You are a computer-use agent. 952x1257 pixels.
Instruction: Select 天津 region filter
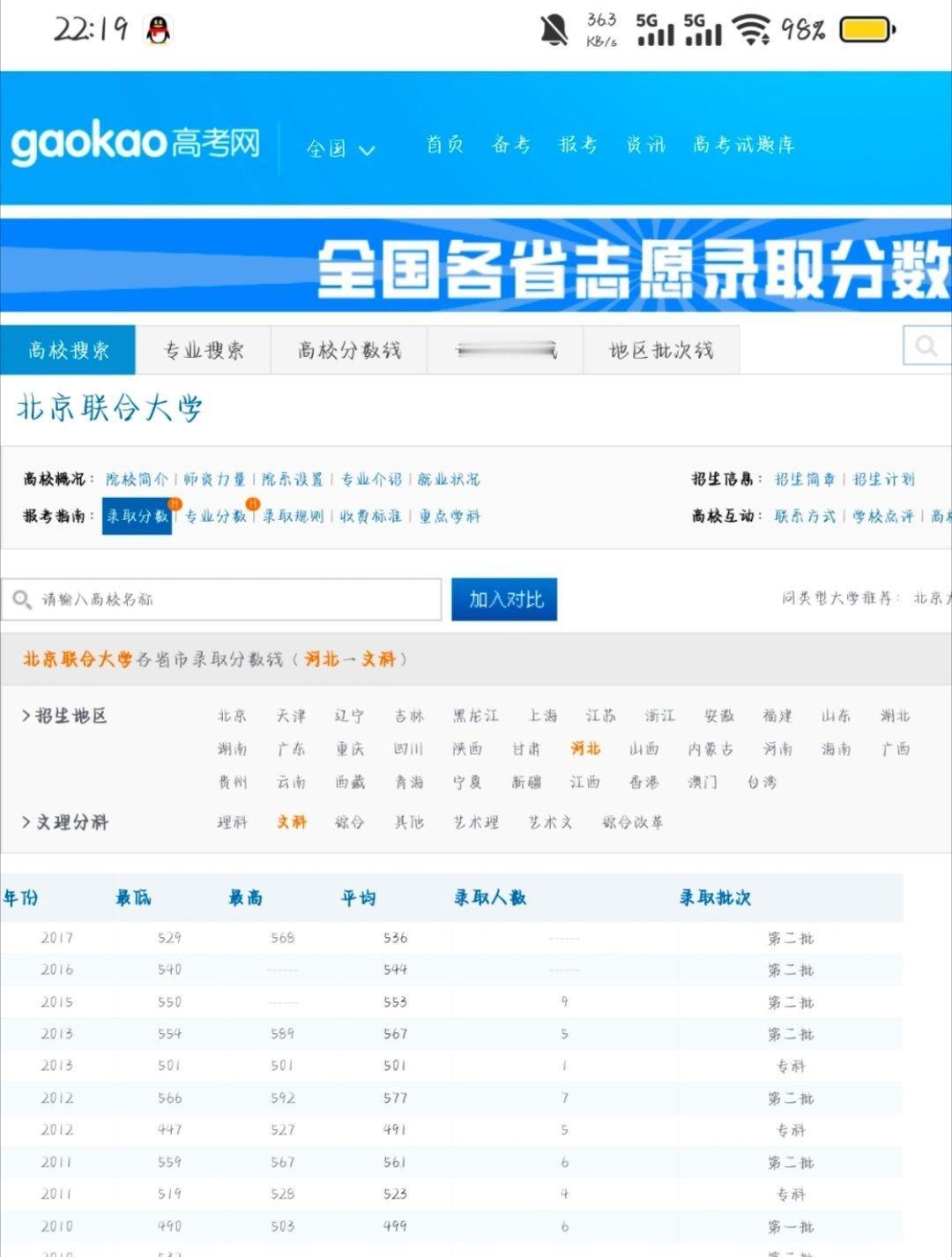(291, 716)
